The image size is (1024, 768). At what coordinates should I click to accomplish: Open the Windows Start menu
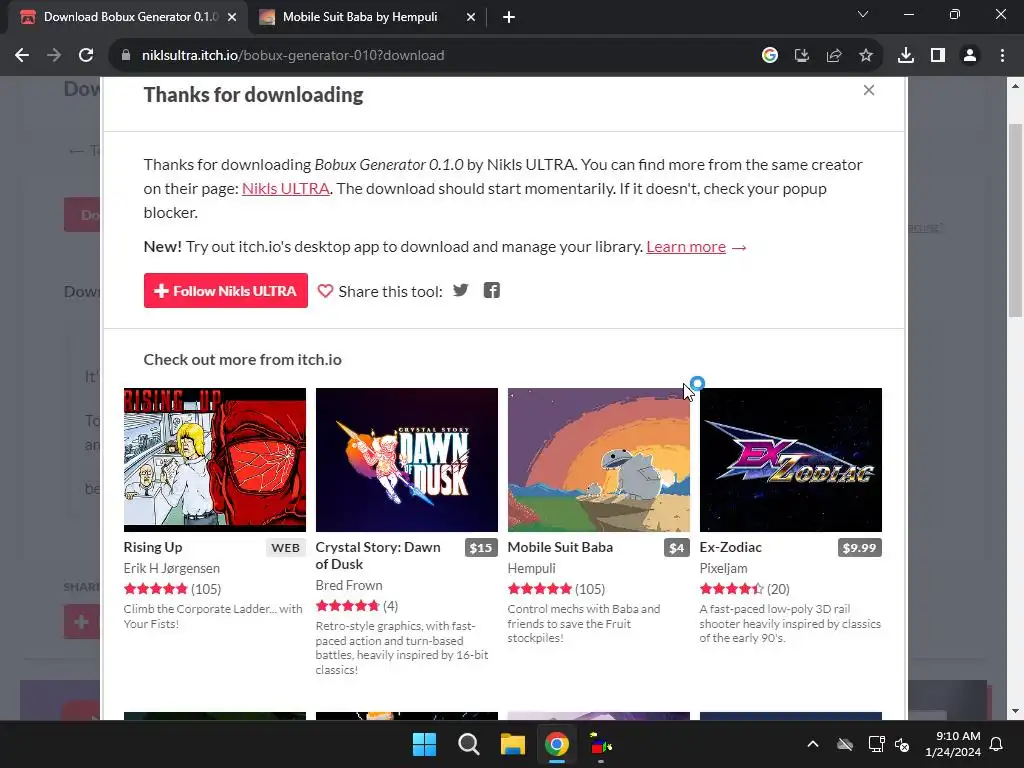tap(424, 744)
